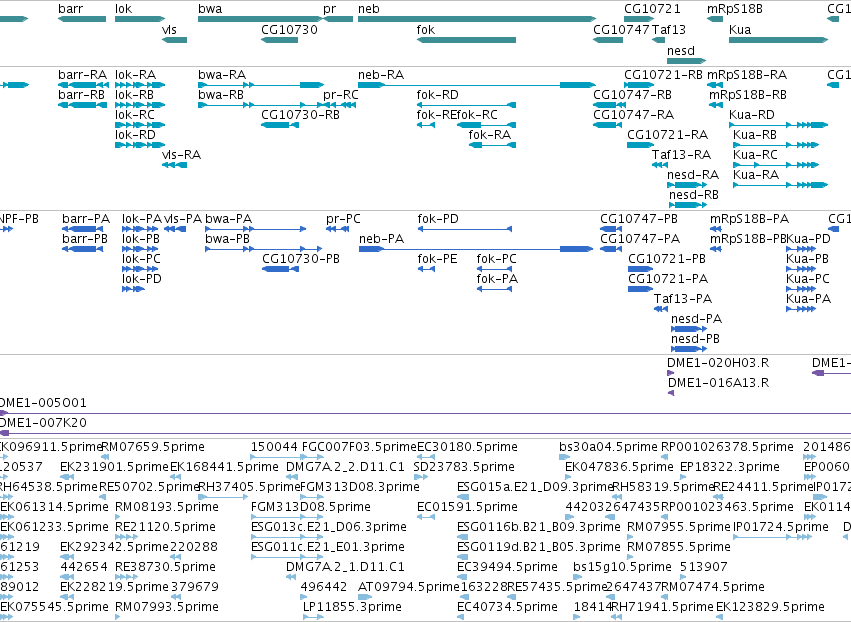Click EST EP18322.3prime
This screenshot has height=622, width=851.
[730, 467]
